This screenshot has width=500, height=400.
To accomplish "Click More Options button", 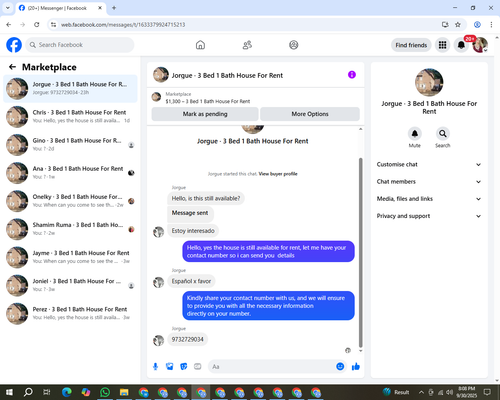I will [310, 114].
